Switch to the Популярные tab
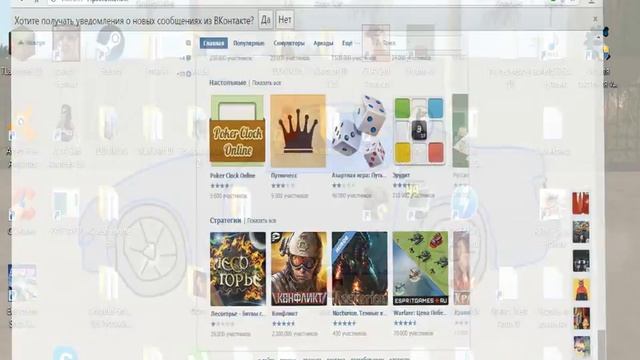Viewport: 640px width, 360px height. point(249,43)
